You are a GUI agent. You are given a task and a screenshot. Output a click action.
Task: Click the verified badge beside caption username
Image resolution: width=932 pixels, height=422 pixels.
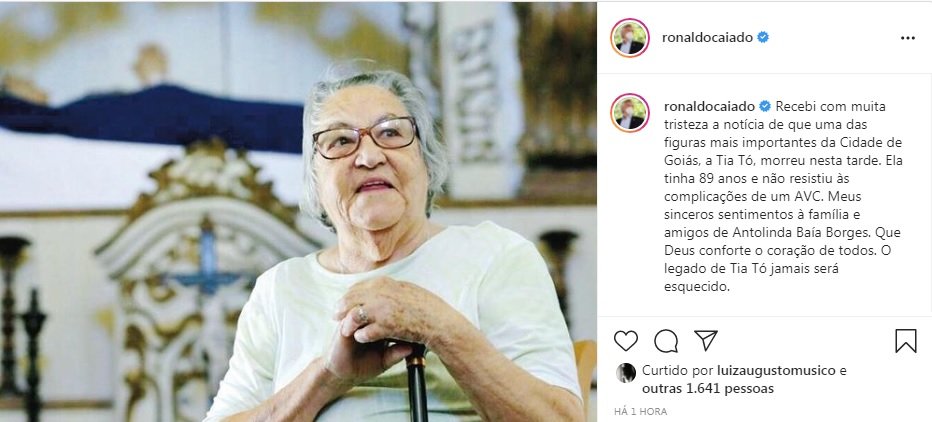click(x=765, y=106)
